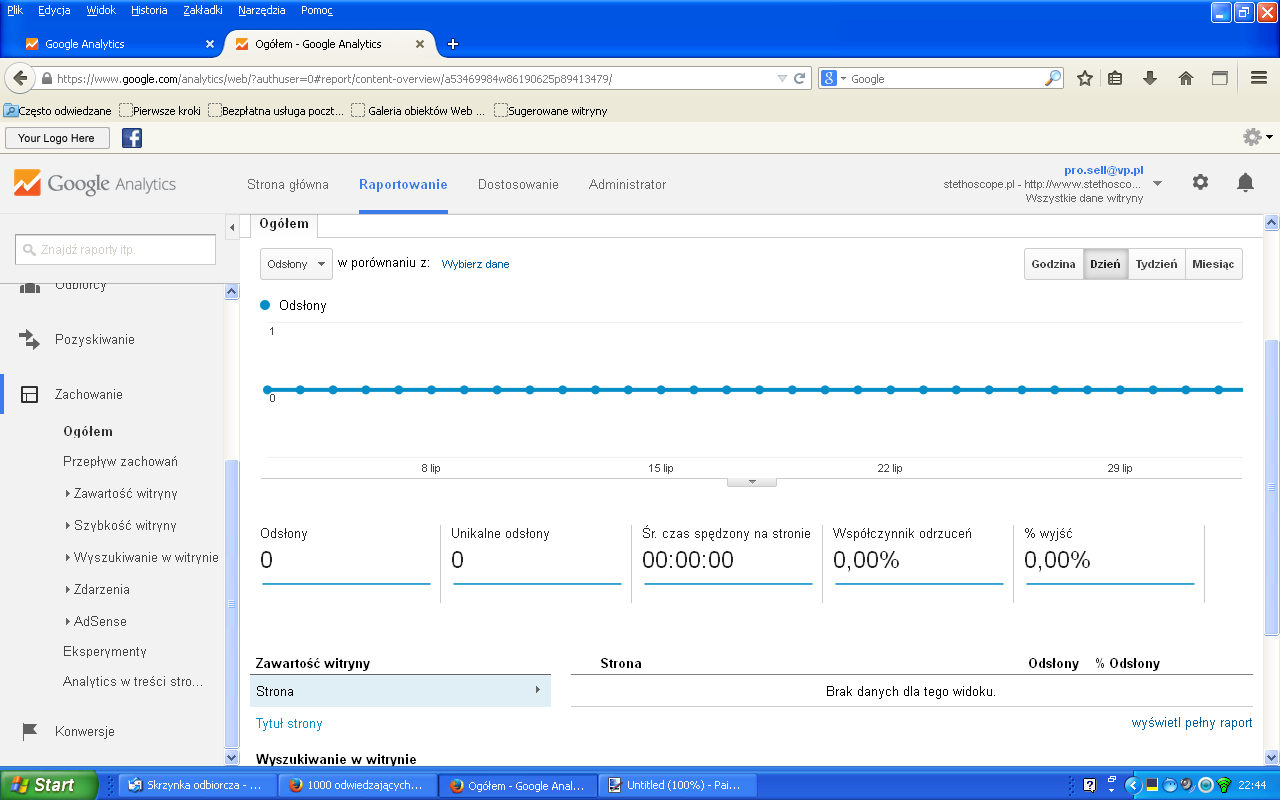
Task: Open the Narzędzia menu
Action: click(261, 10)
